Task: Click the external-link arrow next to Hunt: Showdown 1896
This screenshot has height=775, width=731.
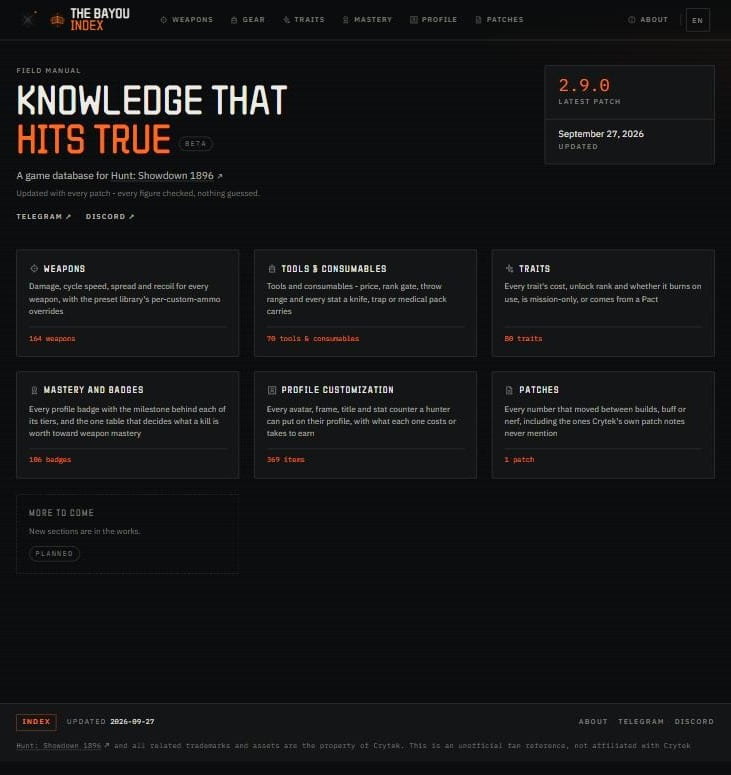Action: (220, 176)
